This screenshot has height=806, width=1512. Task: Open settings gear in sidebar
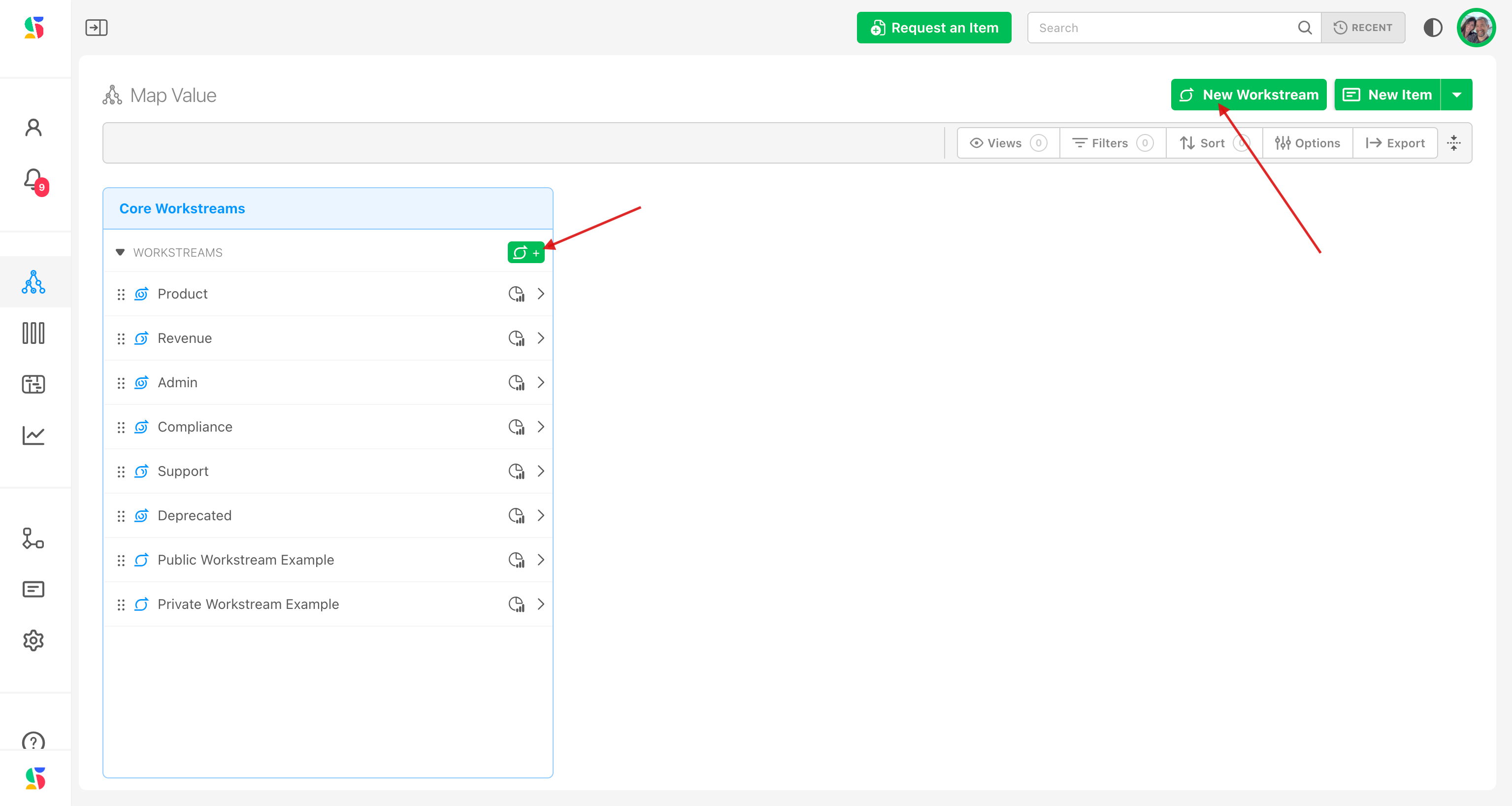click(33, 640)
